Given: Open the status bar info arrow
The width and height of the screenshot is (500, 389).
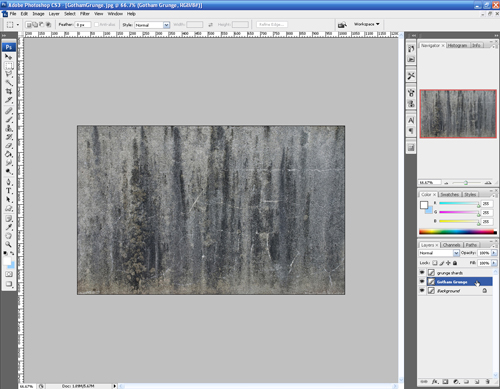Looking at the screenshot, I should tap(114, 386).
